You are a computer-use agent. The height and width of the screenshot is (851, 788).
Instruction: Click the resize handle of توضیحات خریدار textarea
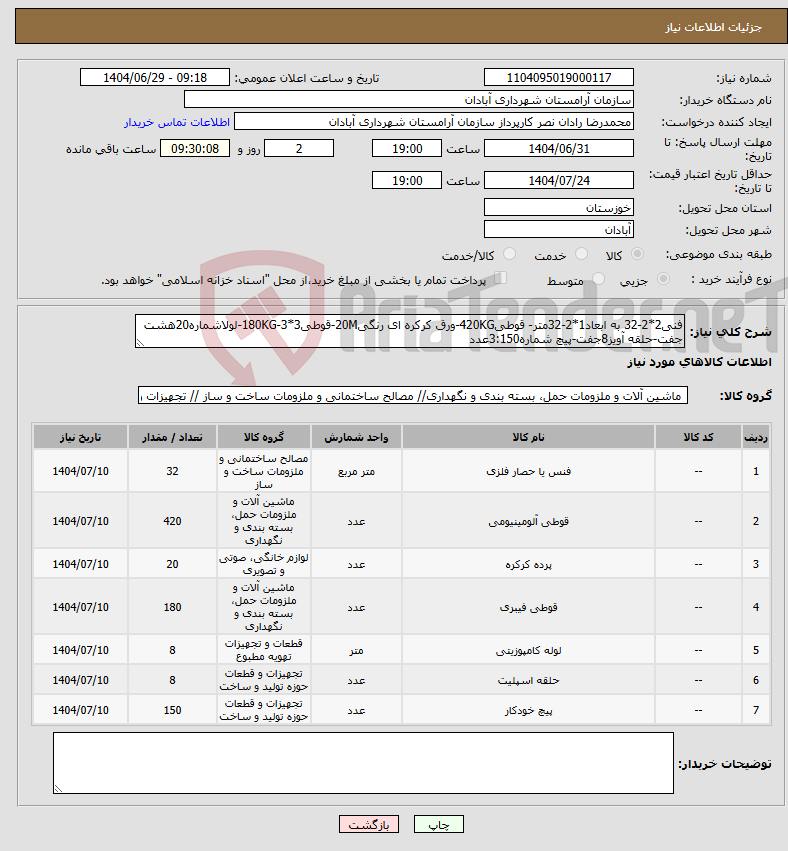(58, 789)
